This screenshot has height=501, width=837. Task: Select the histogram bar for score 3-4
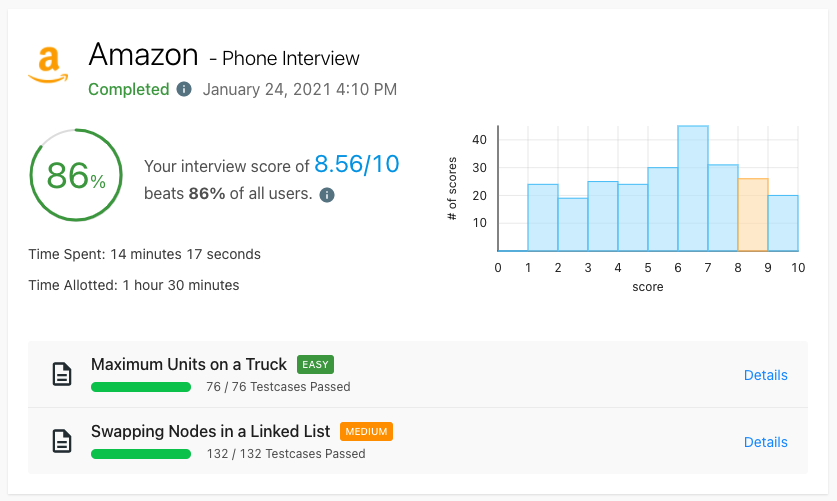pyautogui.click(x=603, y=216)
